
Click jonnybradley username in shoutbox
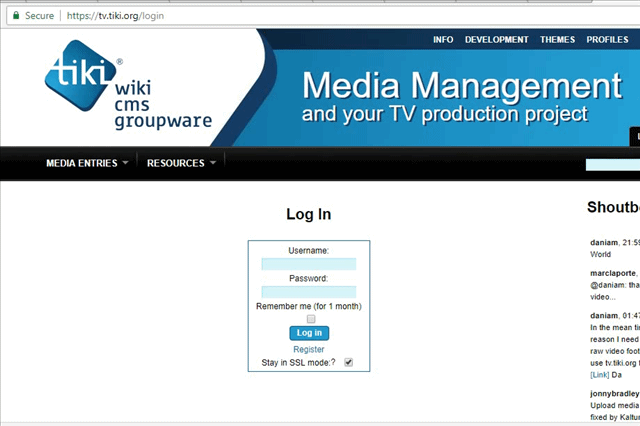pos(615,393)
